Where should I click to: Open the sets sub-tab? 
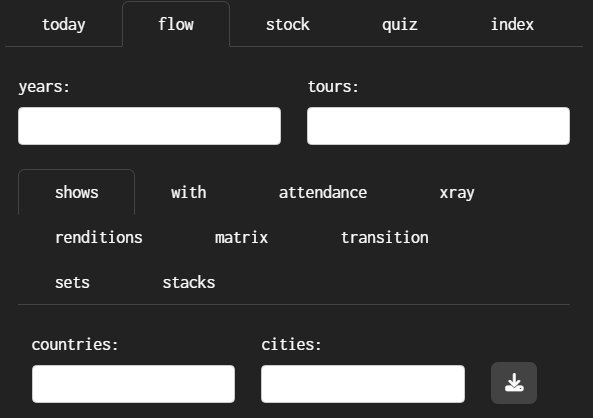72,283
